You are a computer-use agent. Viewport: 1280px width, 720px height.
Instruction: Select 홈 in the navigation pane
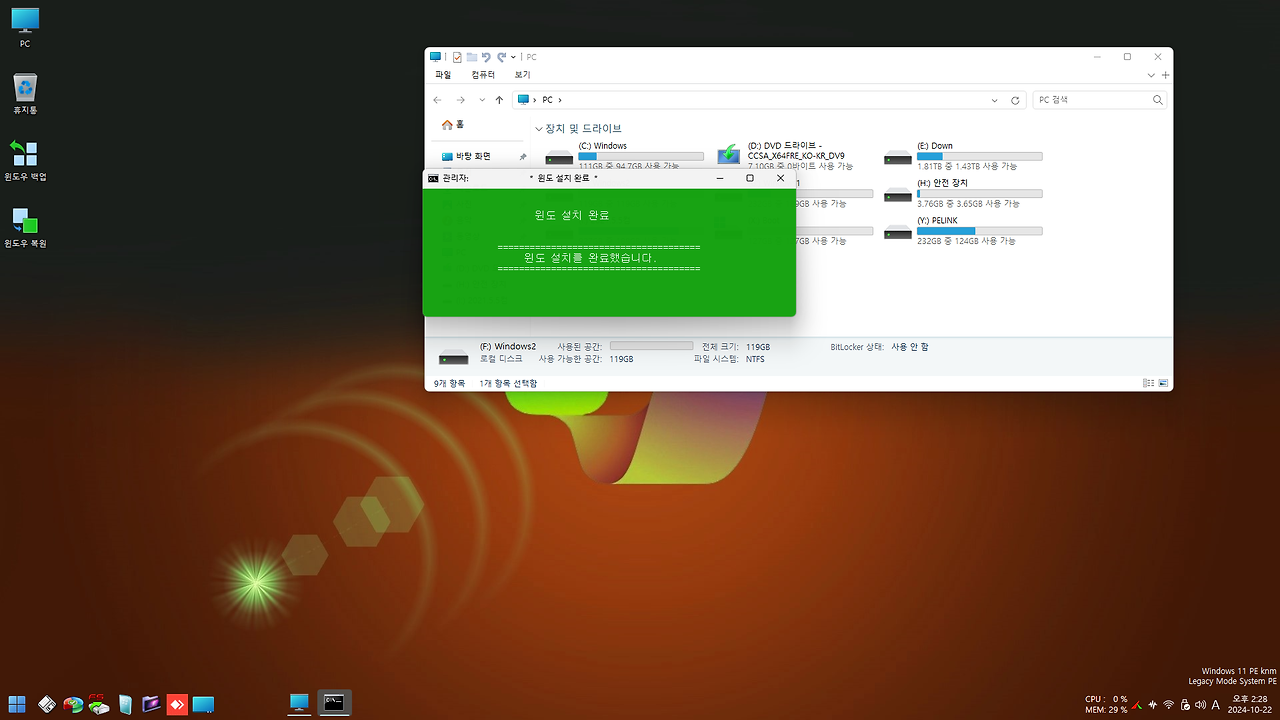coord(454,125)
